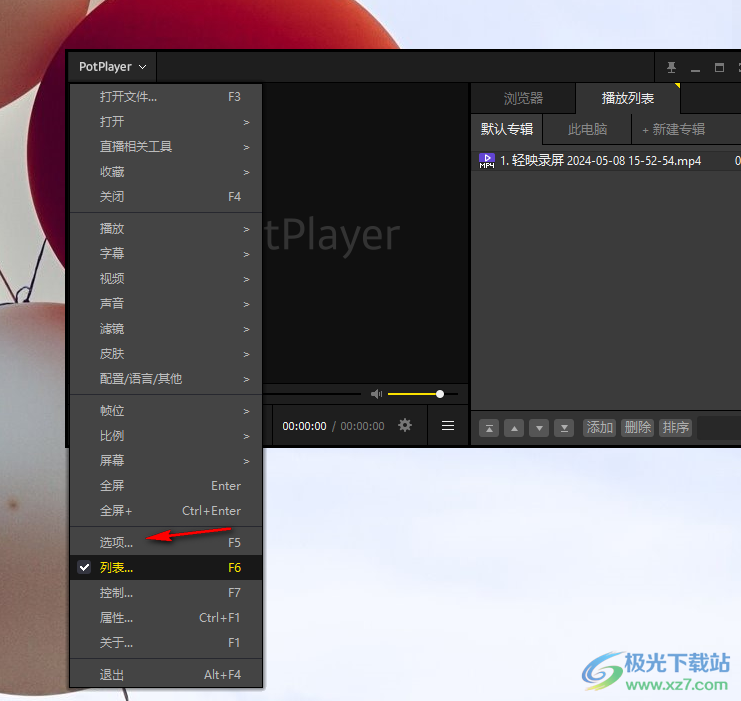This screenshot has height=701, width=741.
Task: Toggle the playlist hamburger icon
Action: tap(448, 425)
